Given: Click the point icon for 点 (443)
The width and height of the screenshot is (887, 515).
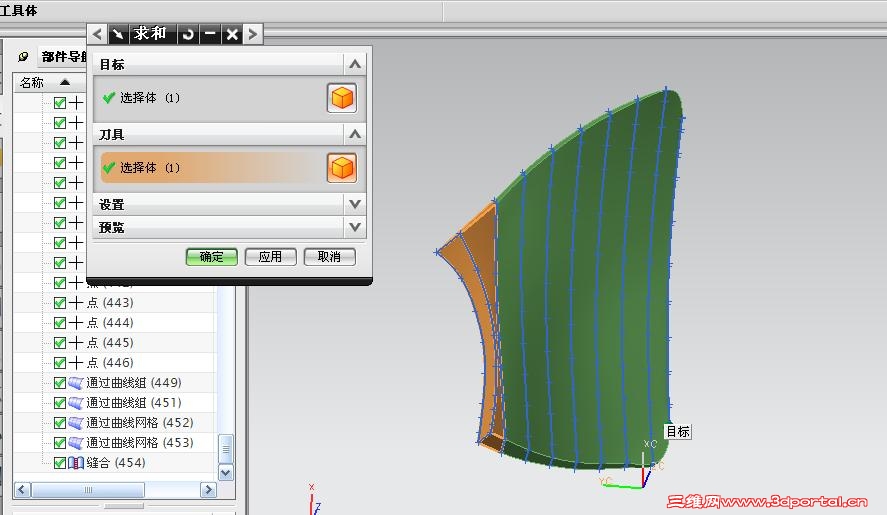Looking at the screenshot, I should (76, 303).
